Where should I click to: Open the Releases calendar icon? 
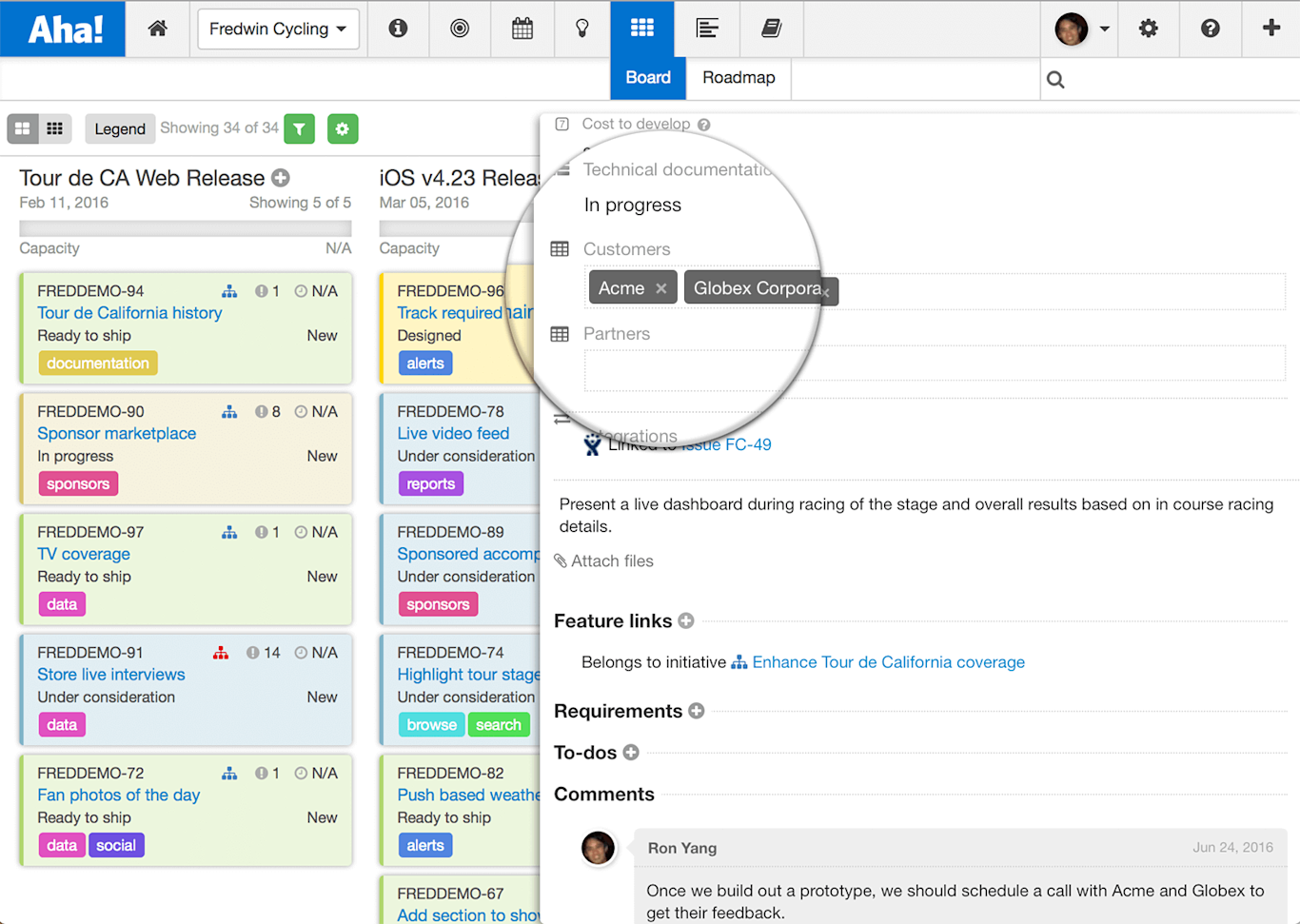click(522, 29)
